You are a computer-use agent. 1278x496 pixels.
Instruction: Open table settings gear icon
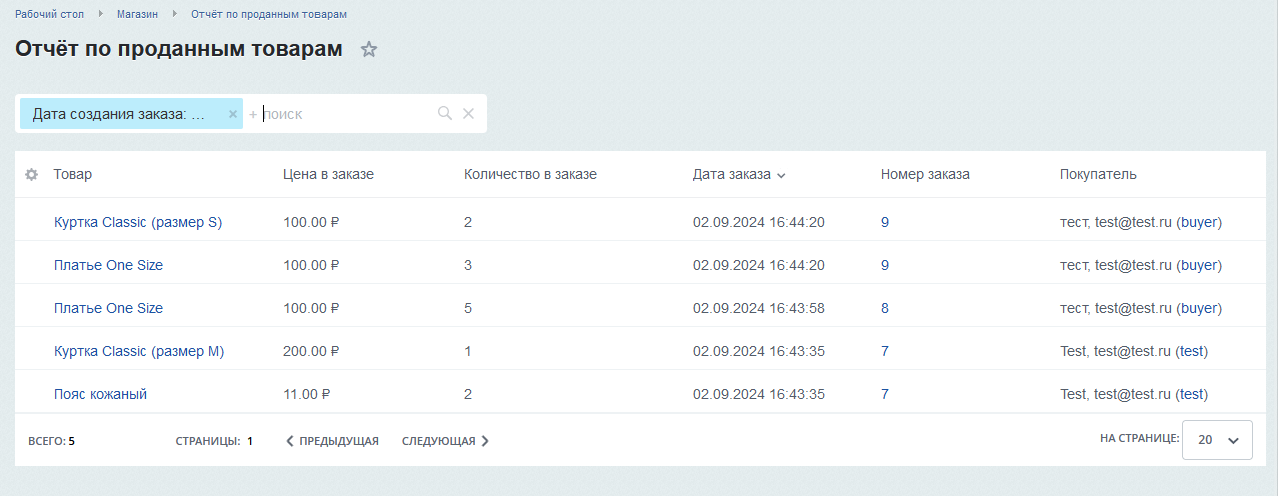point(31,175)
